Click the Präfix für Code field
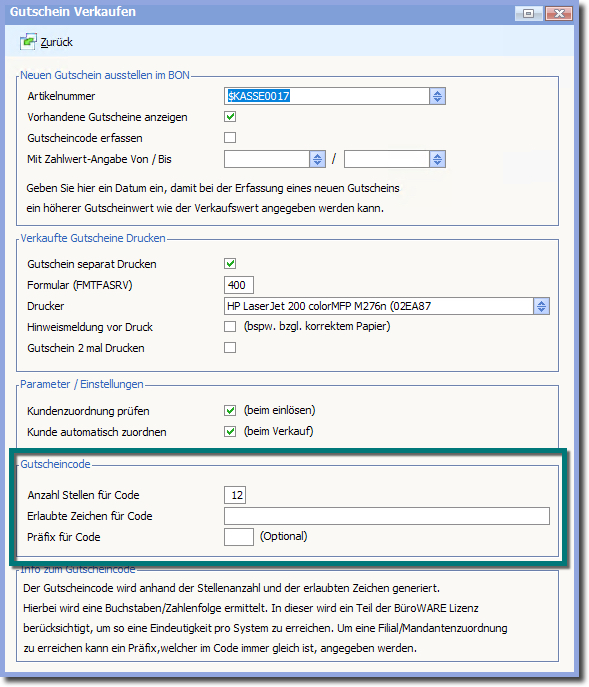Viewport: 589px width, 687px height. click(x=238, y=537)
